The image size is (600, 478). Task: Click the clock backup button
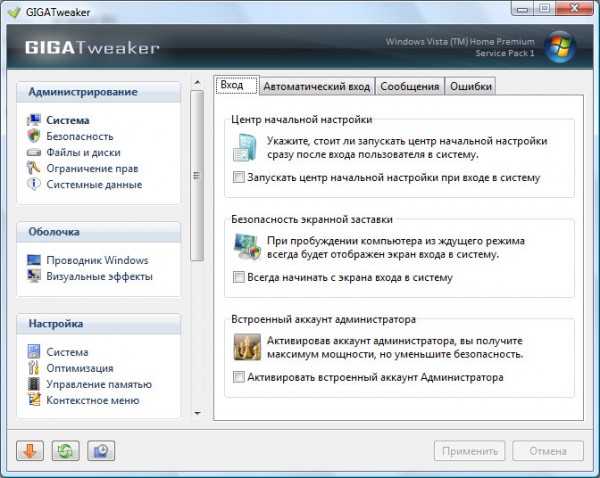[x=101, y=451]
